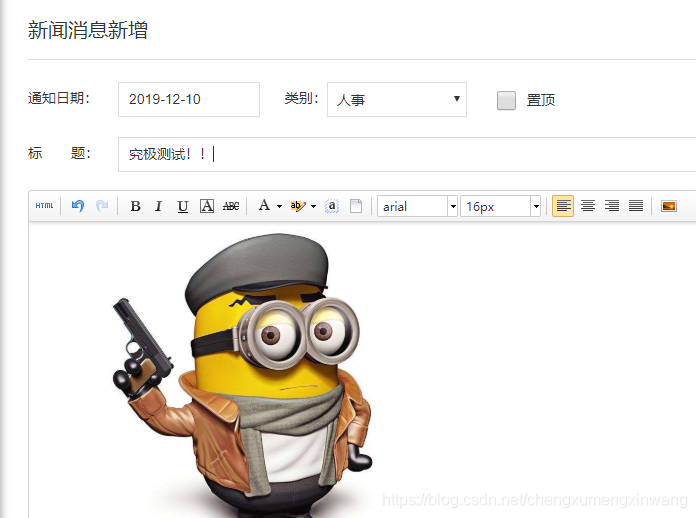Open font color dropdown arrow
The image size is (696, 518).
pos(279,206)
